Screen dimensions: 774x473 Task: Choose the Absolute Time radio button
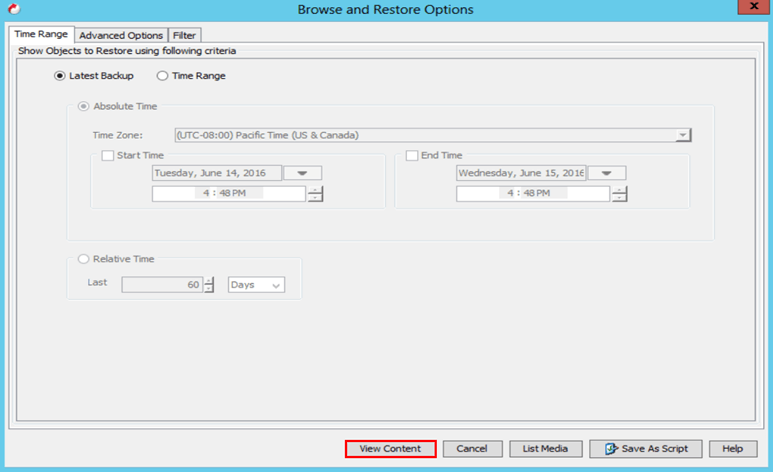tap(84, 106)
